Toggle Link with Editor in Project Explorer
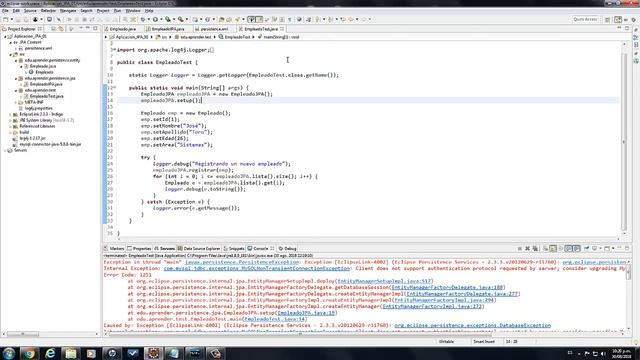The image size is (640, 360). [61, 29]
